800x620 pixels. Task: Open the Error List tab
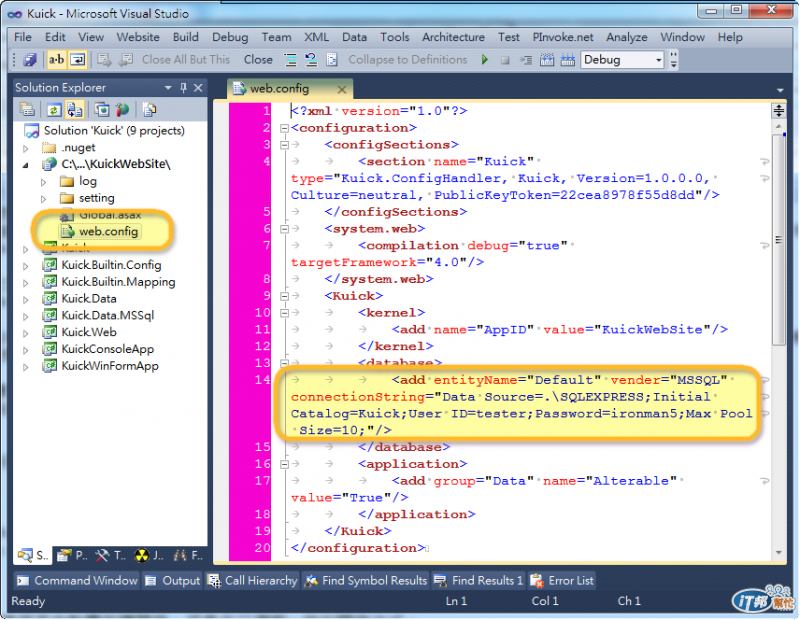click(562, 581)
